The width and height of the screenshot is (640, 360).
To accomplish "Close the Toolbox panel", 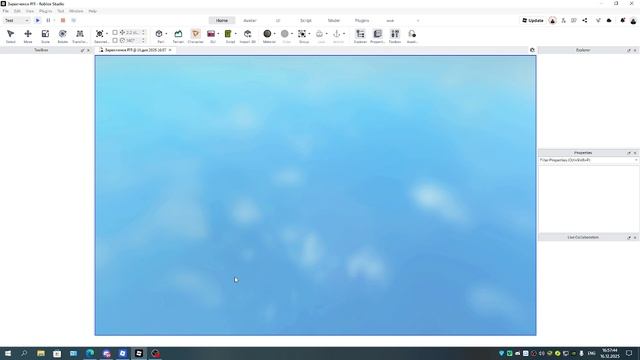I will click(89, 50).
